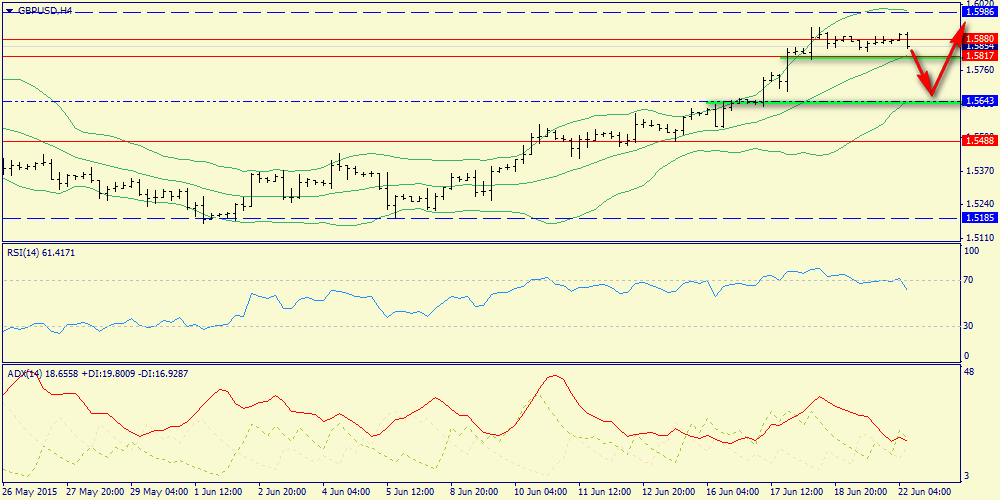1000x500 pixels.
Task: Select the blue 1.5643 price level label
Action: pos(980,101)
